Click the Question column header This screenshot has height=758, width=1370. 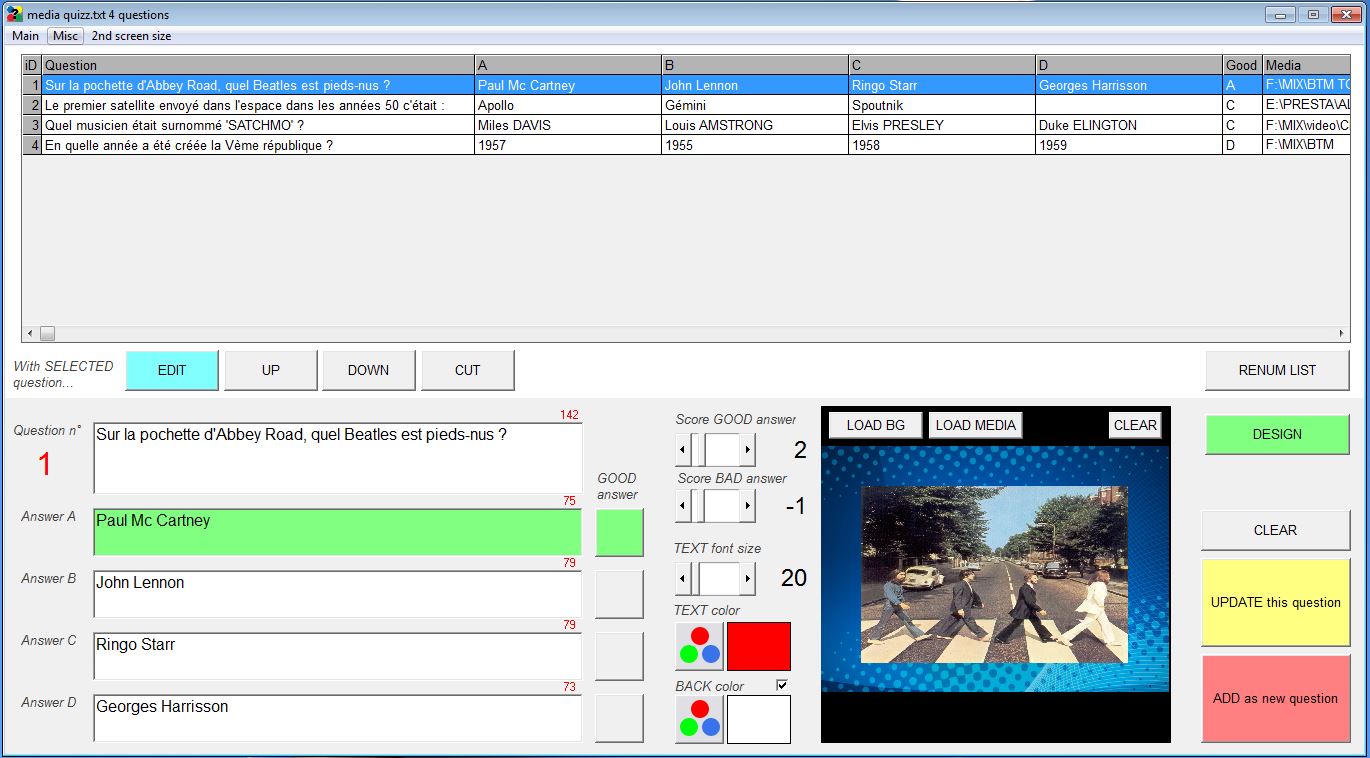[258, 65]
